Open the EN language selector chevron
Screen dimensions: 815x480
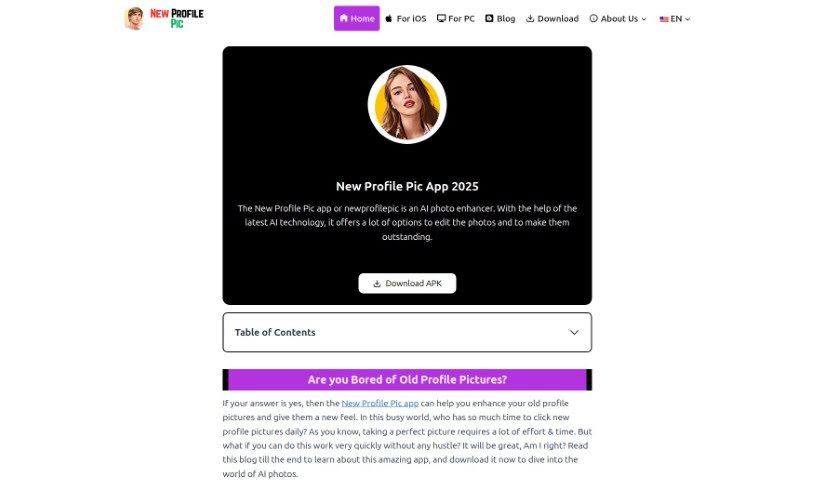tap(688, 19)
